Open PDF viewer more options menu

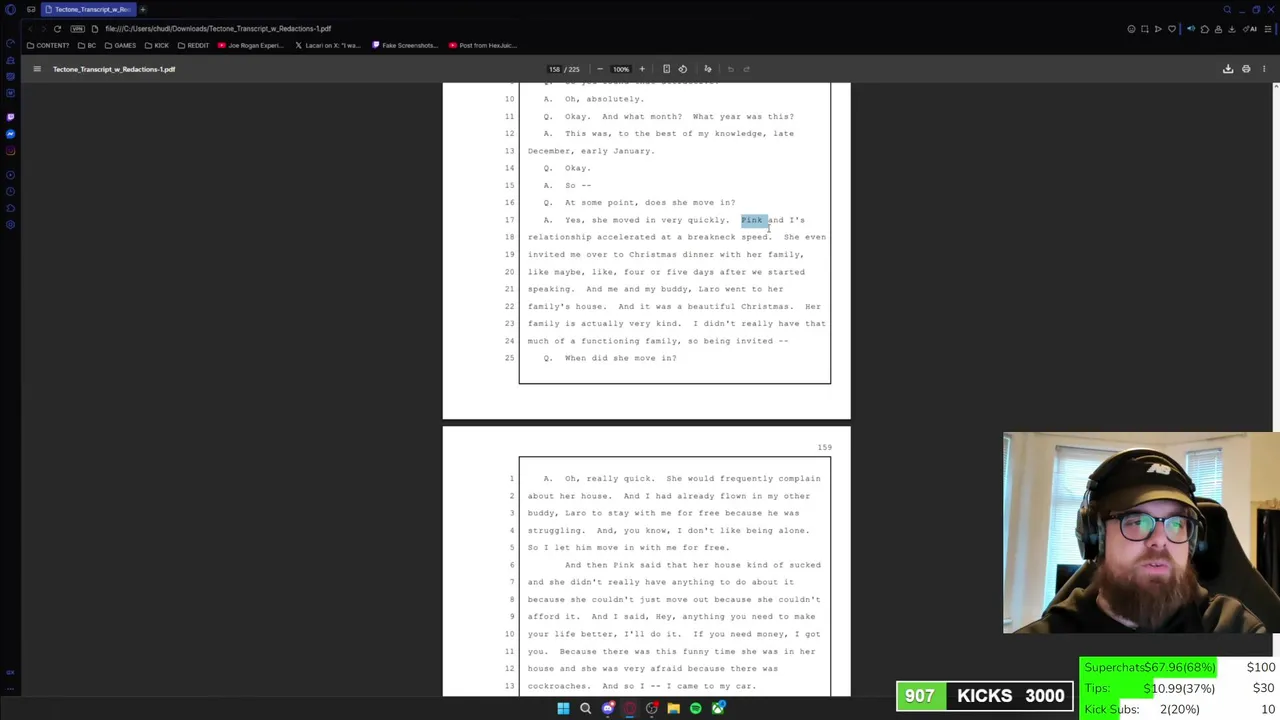click(x=1264, y=69)
